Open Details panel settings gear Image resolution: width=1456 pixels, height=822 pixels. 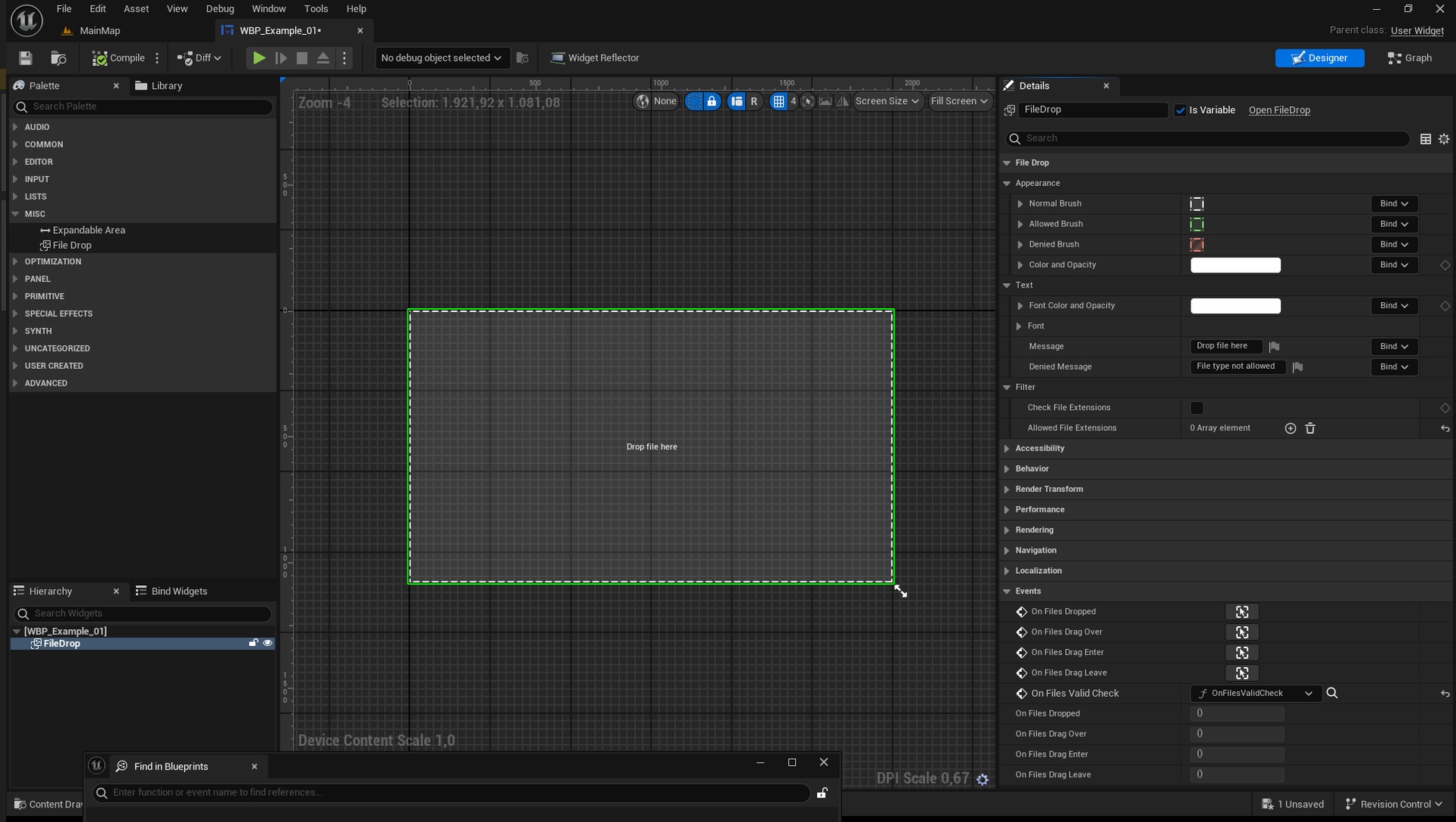point(1444,139)
